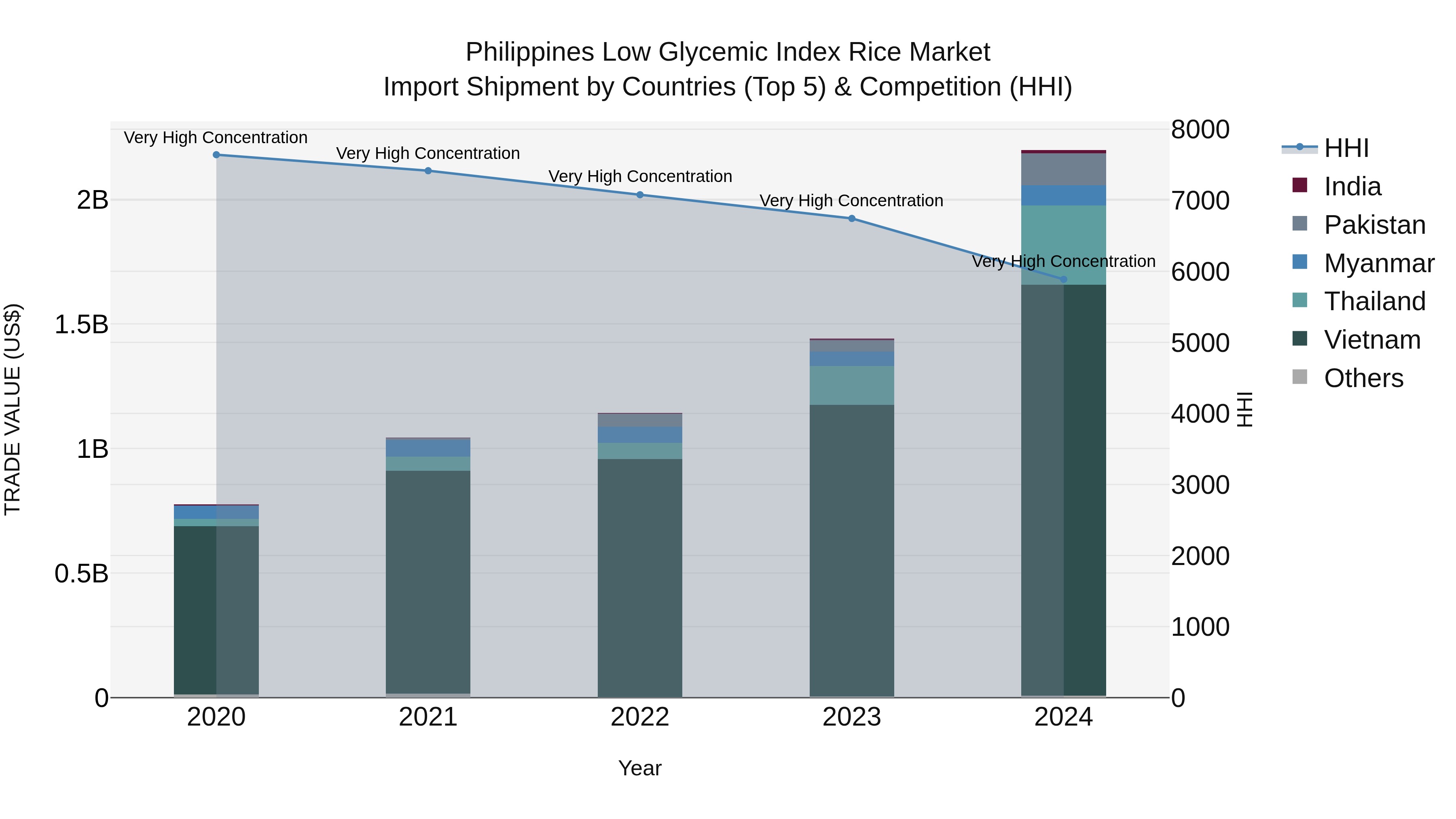This screenshot has height=819, width=1456.
Task: Toggle the Thailand legend entry
Action: (x=1359, y=301)
